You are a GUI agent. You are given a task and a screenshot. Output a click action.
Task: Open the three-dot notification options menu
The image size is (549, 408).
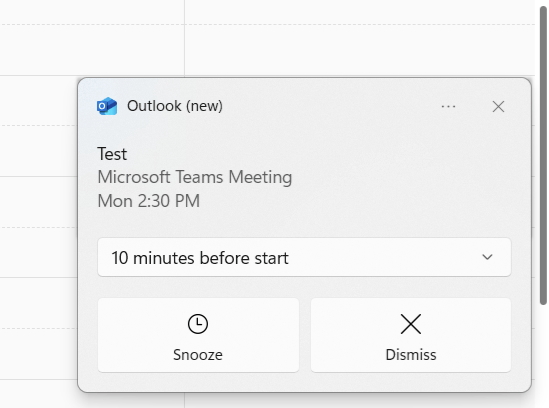[448, 106]
